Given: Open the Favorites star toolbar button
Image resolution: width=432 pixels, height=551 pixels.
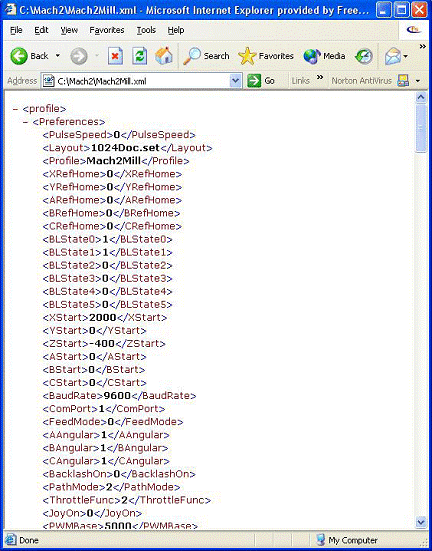Looking at the screenshot, I should pyautogui.click(x=266, y=56).
